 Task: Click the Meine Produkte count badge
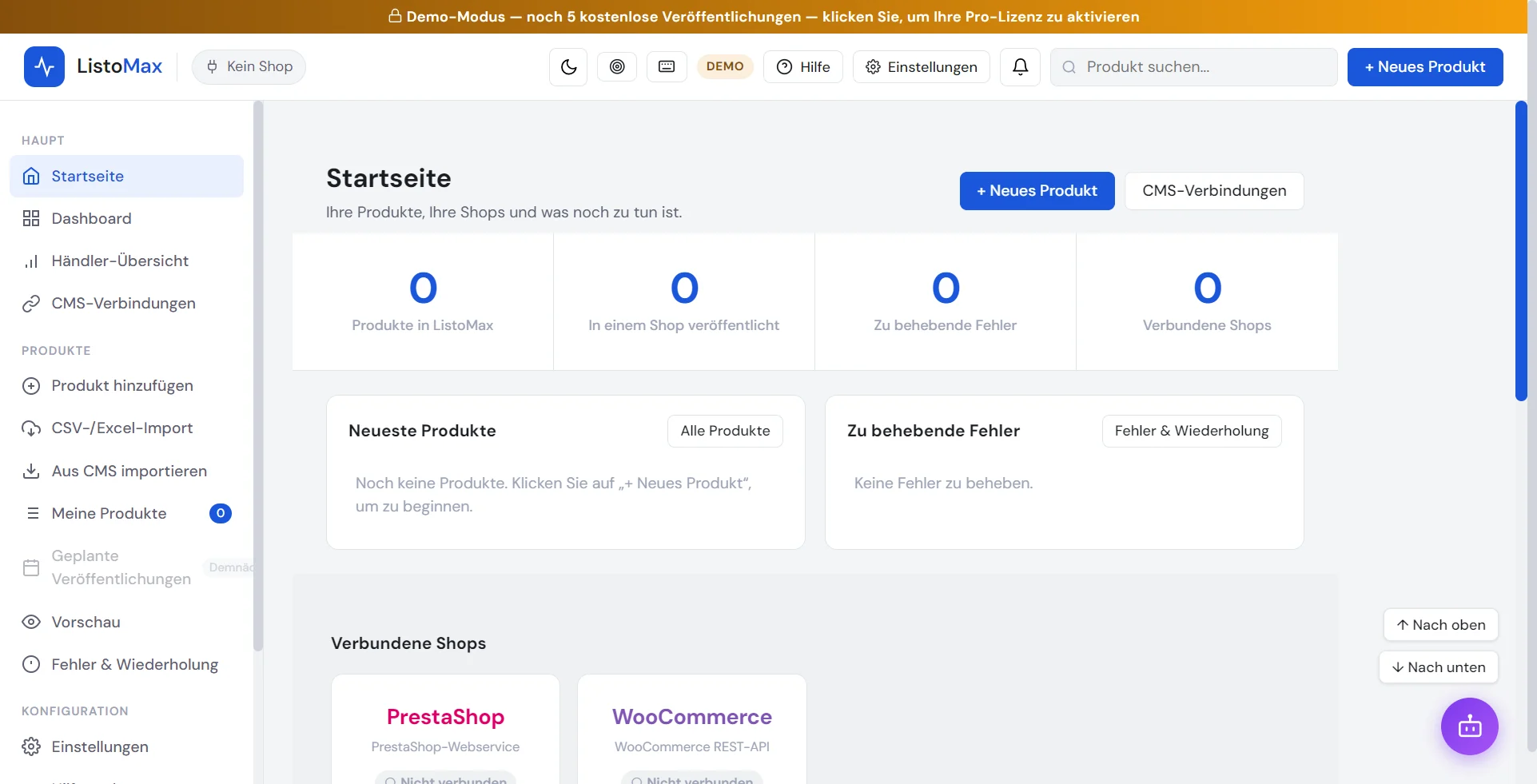pyautogui.click(x=221, y=514)
